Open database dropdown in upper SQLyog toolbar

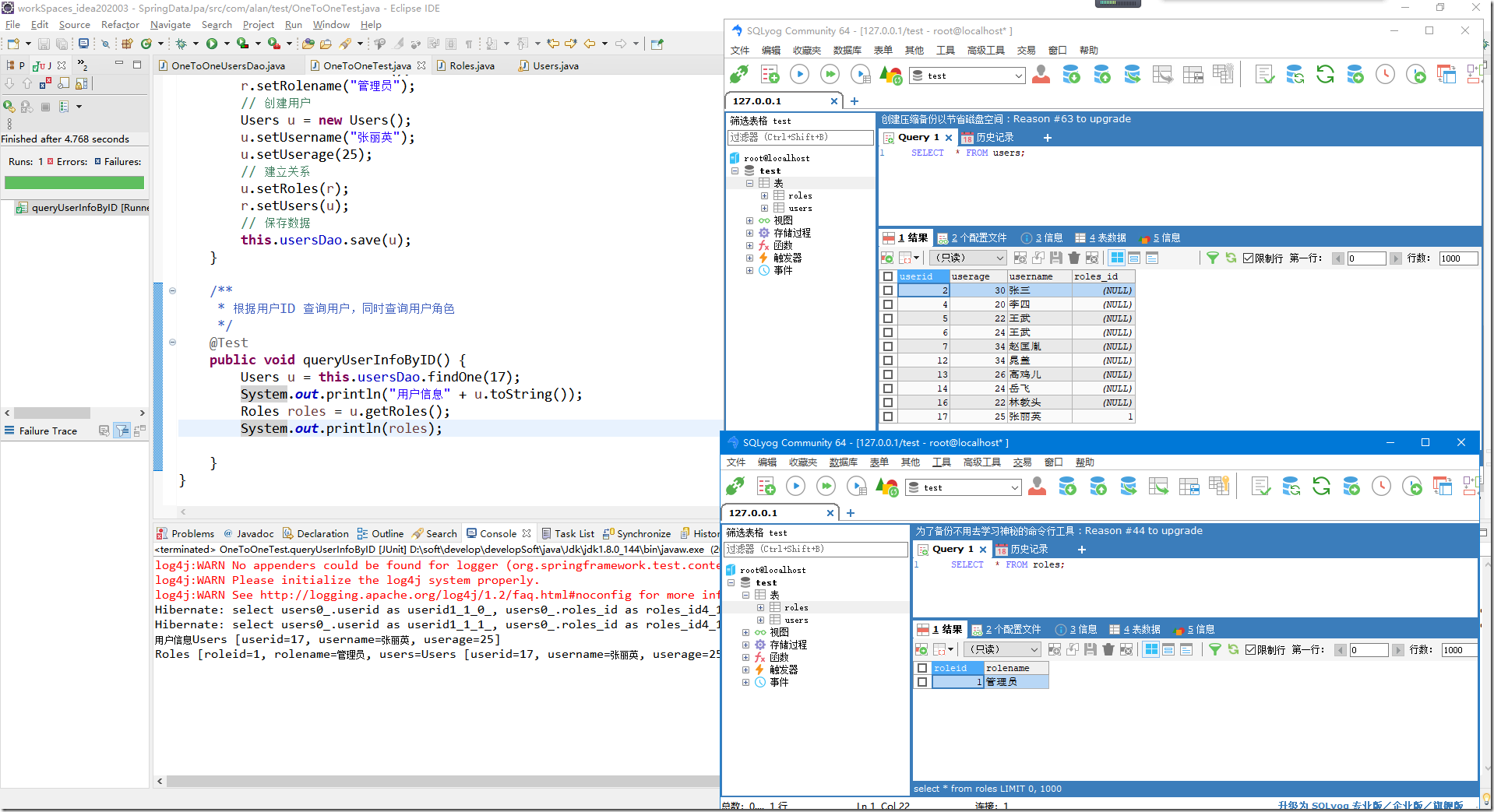coord(1018,76)
